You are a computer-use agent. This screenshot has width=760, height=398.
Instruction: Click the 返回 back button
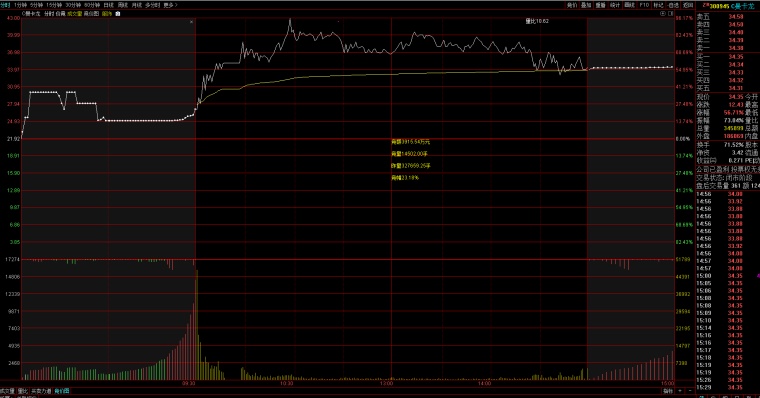(688, 5)
